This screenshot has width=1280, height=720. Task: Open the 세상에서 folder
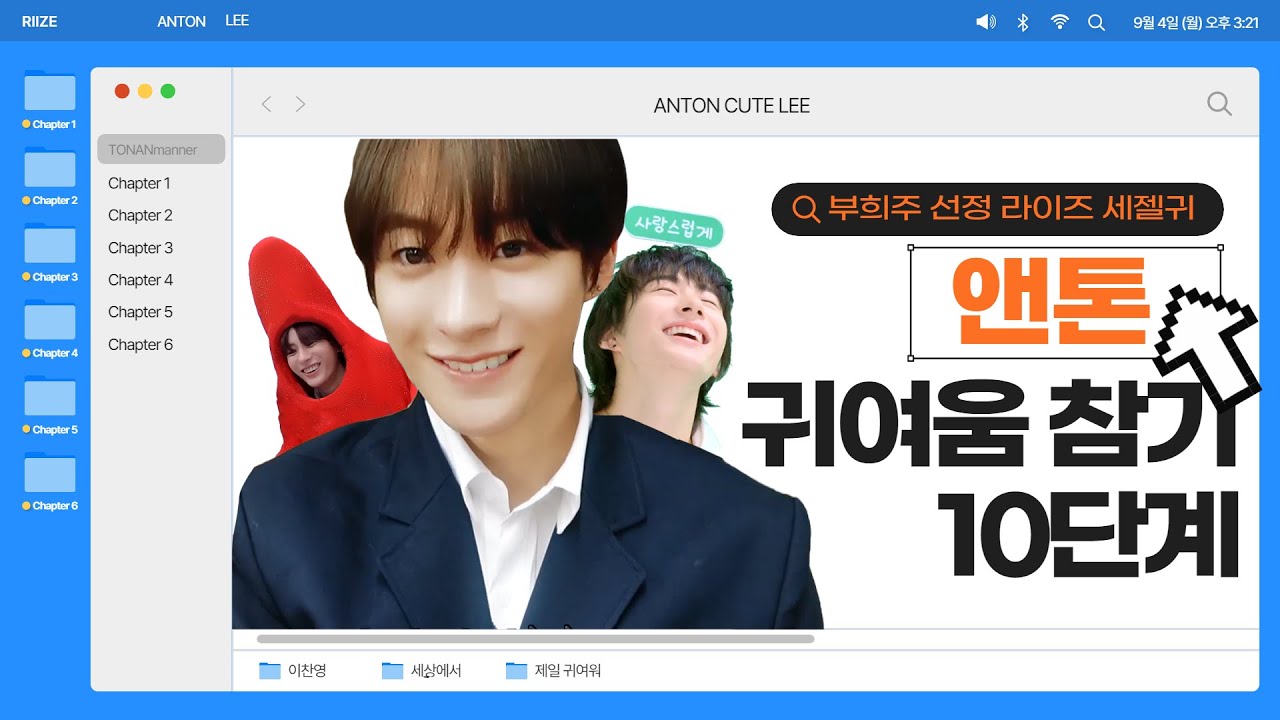[422, 671]
